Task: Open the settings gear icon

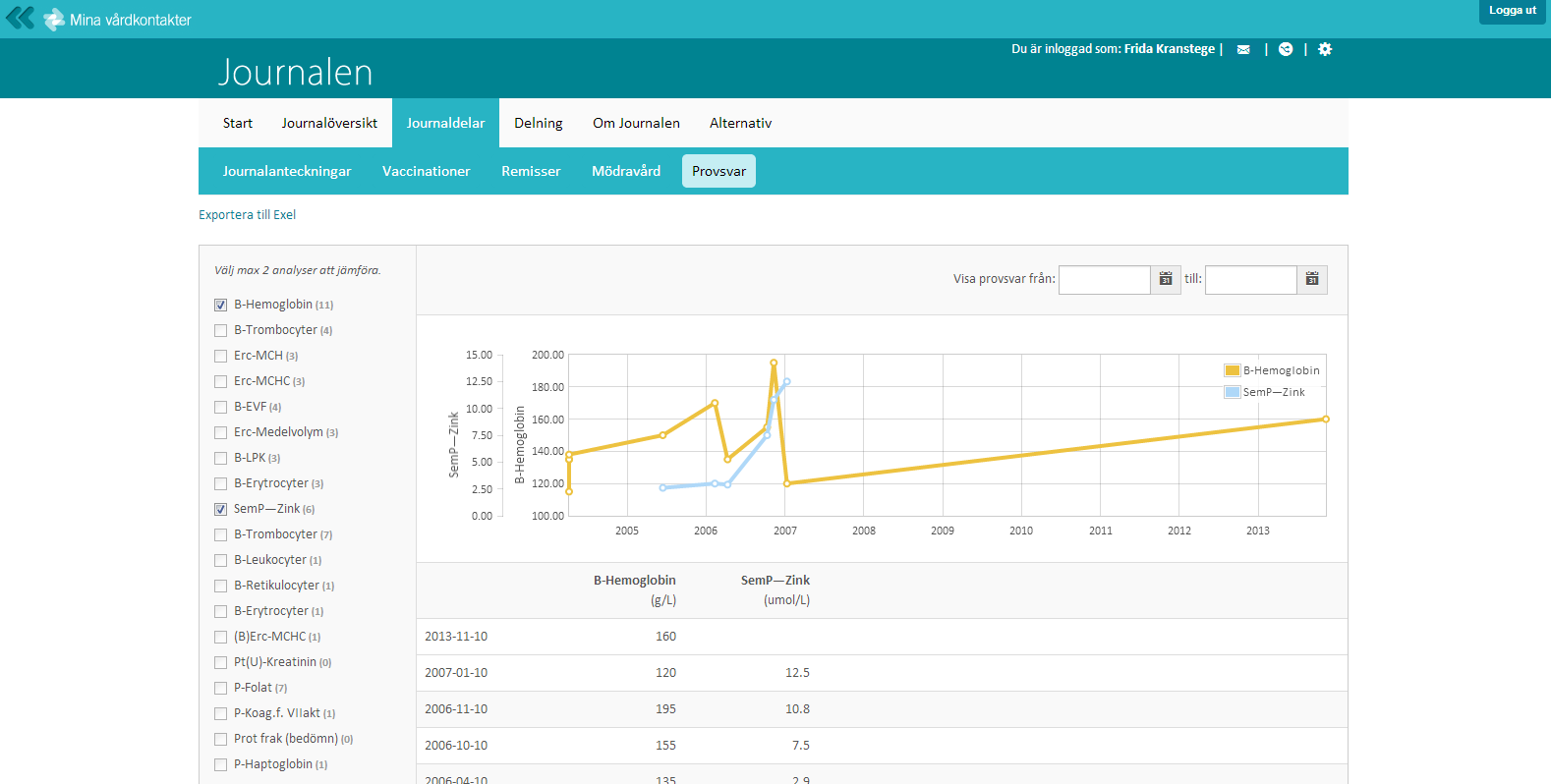Action: (x=1325, y=49)
